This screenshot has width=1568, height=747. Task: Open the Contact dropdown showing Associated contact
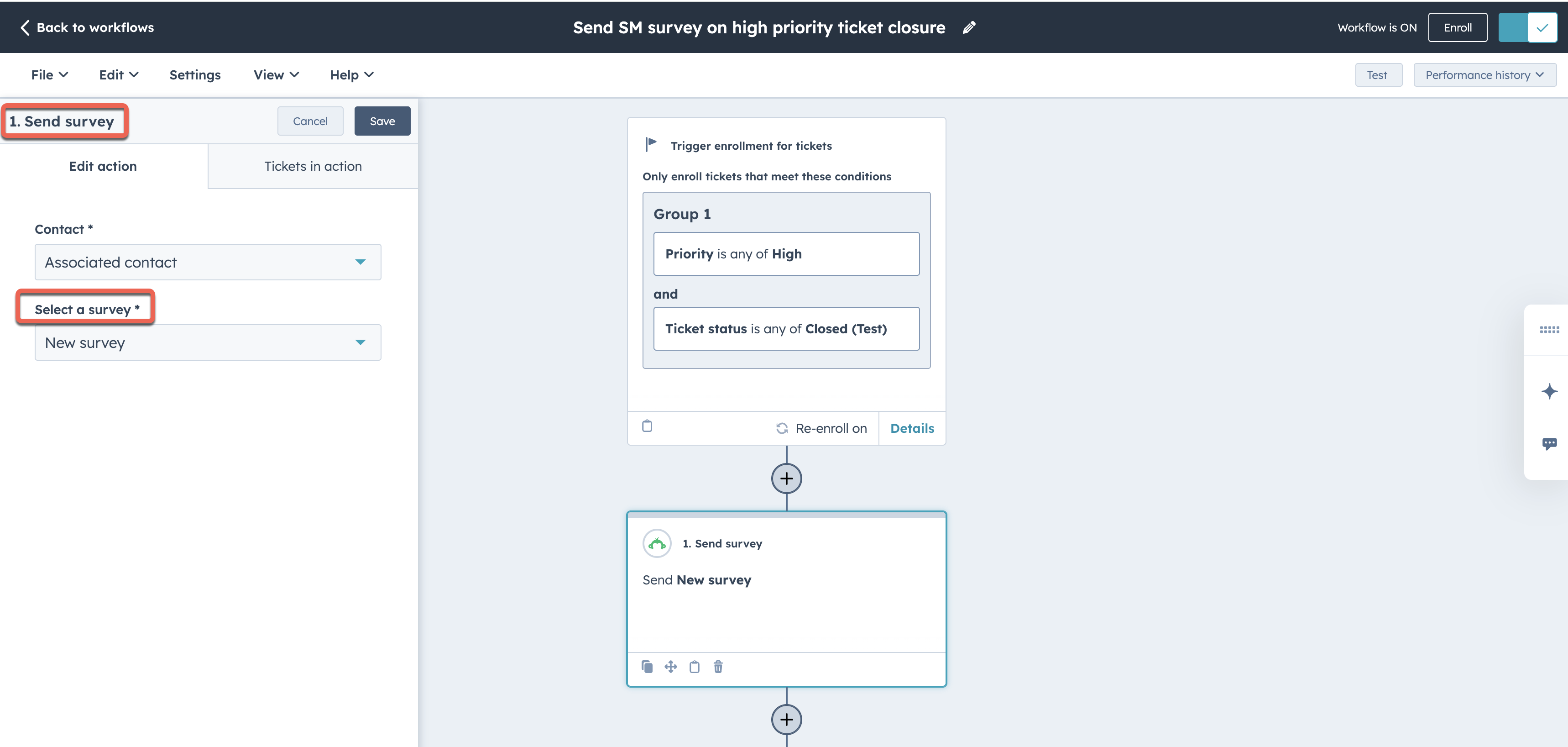click(x=208, y=263)
